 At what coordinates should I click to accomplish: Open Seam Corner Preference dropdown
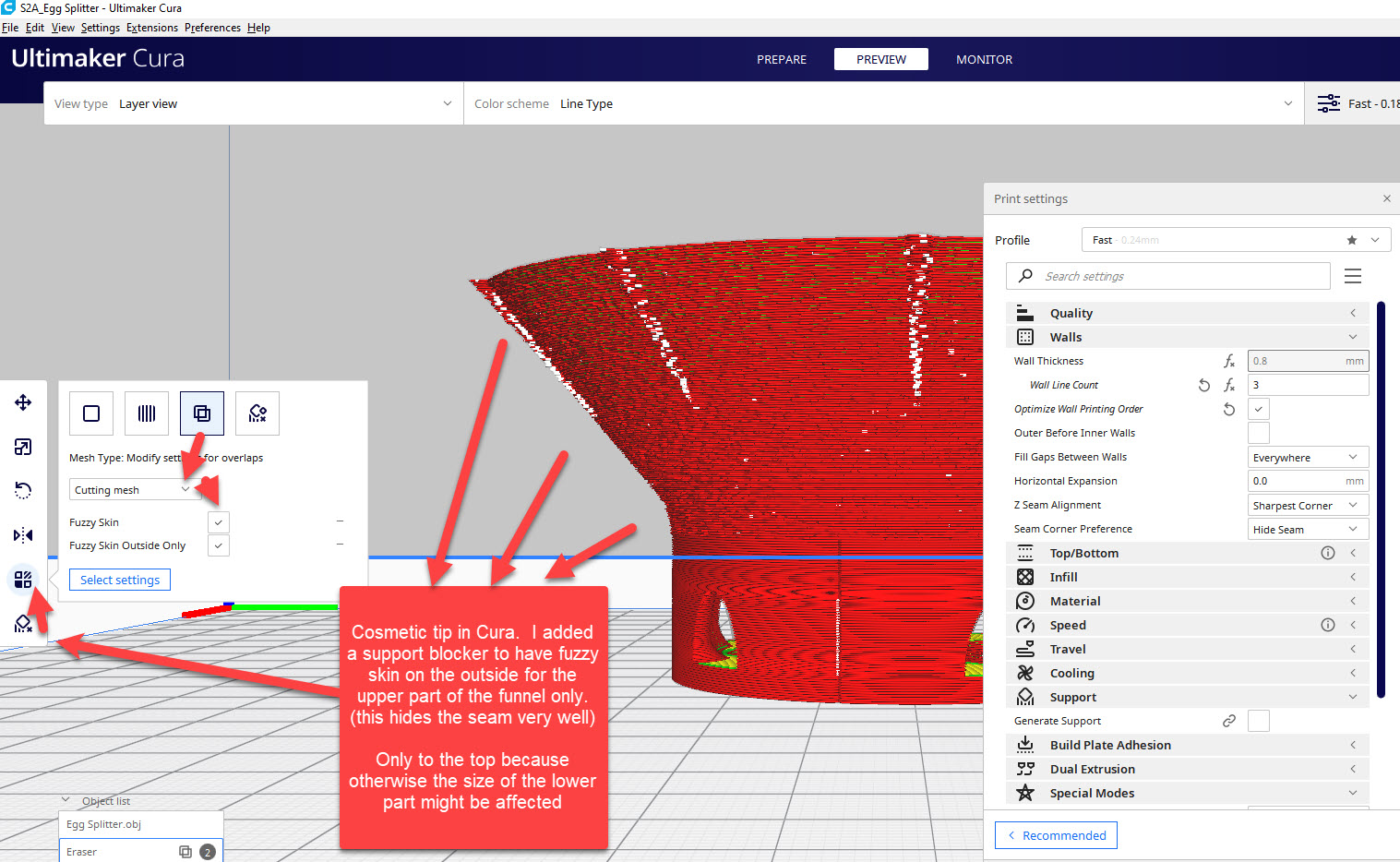1308,529
